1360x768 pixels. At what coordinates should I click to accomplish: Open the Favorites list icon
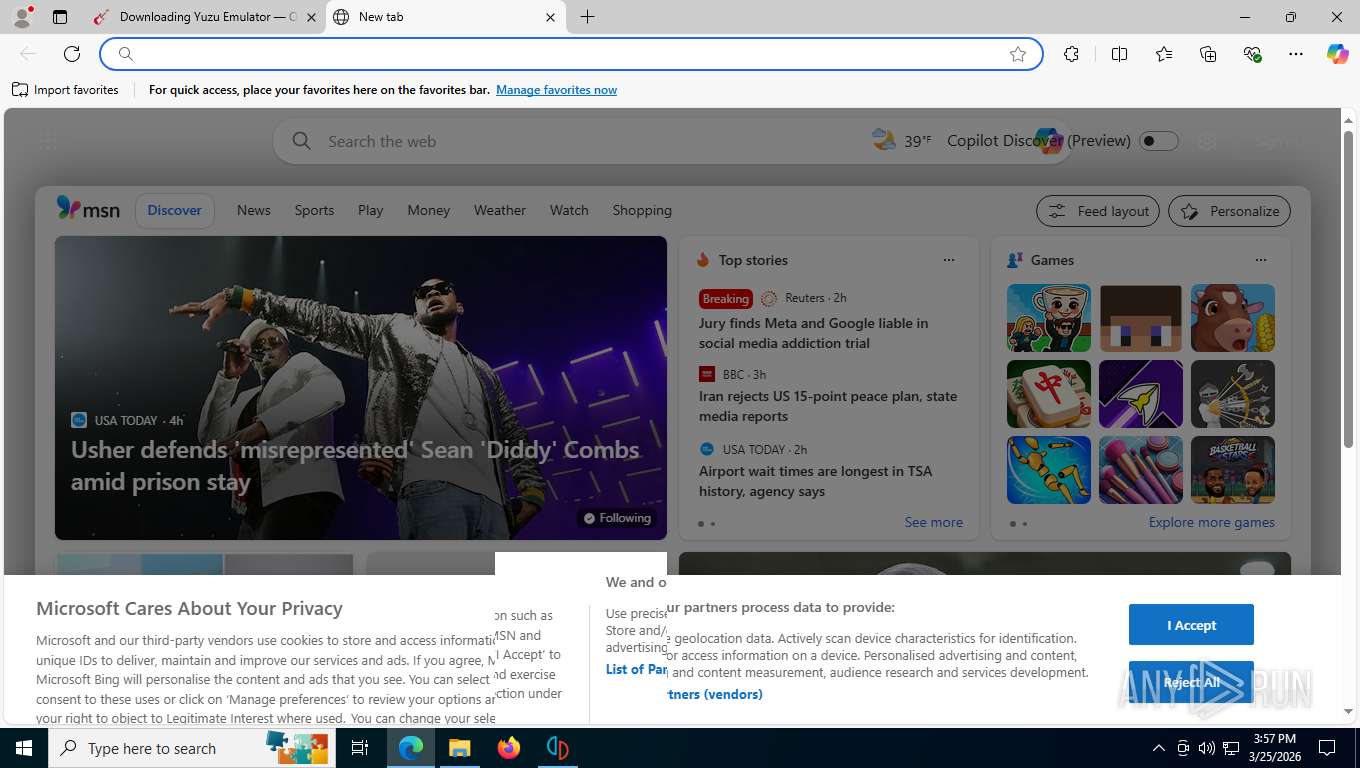(x=1164, y=54)
